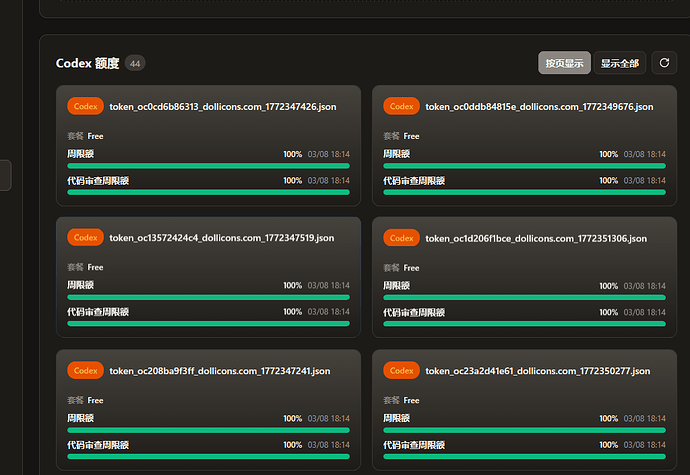Image resolution: width=690 pixels, height=475 pixels.
Task: Click Codex badge on token_oc13572424c4 card
Action: pyautogui.click(x=85, y=237)
